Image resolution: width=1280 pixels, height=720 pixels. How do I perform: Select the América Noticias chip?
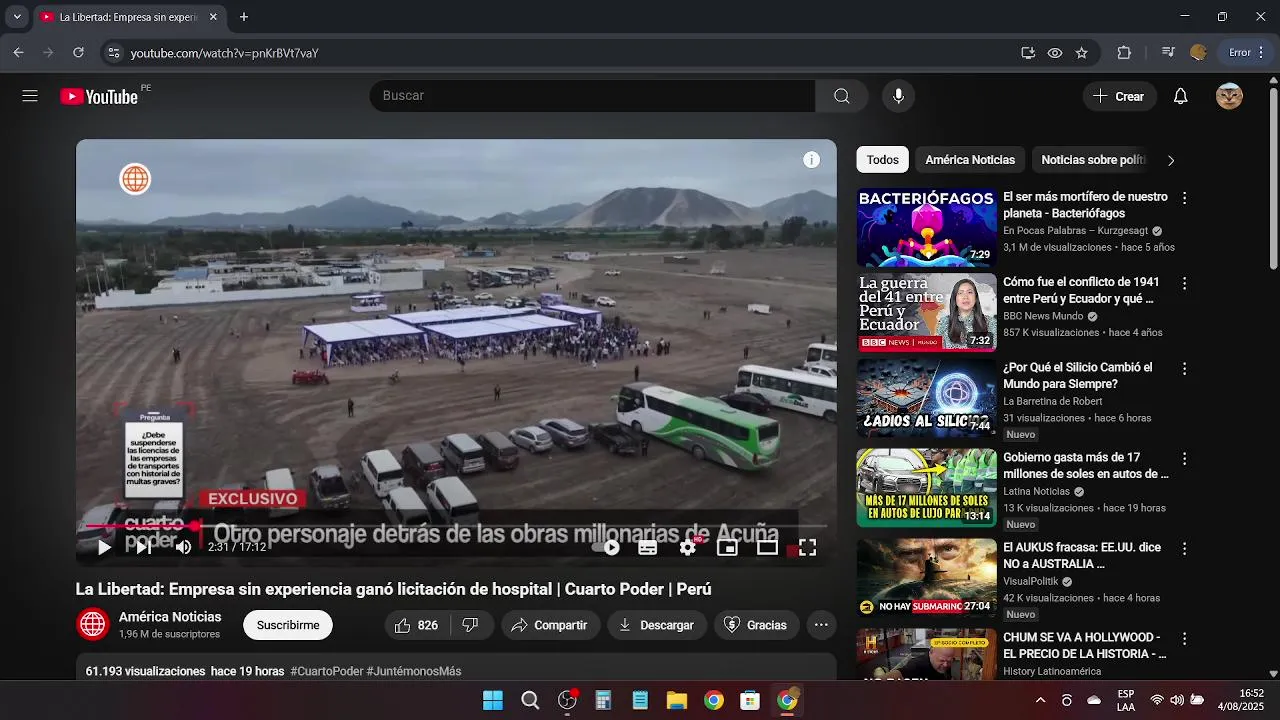coord(970,160)
